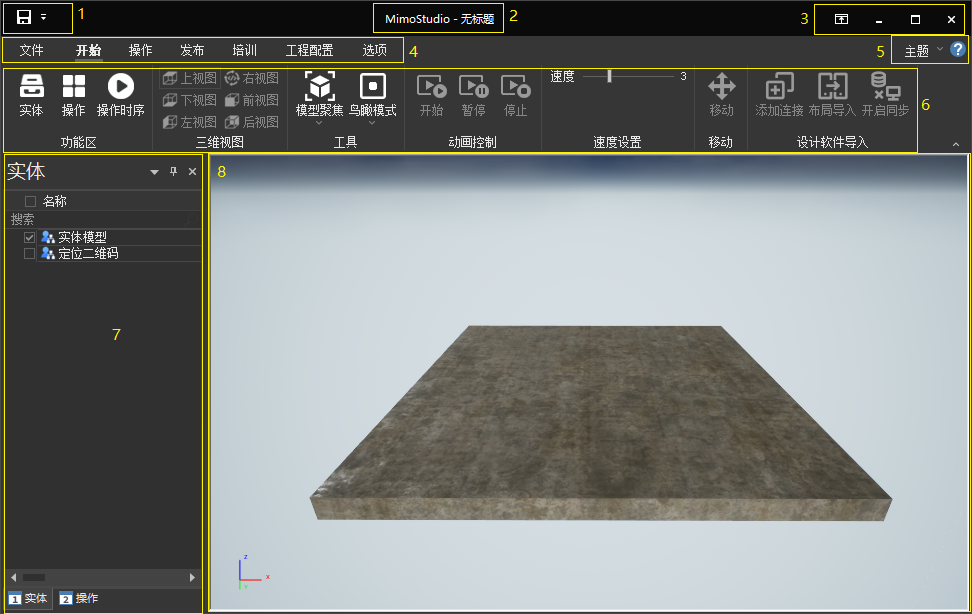Click the 实体 icon in the ribbon
This screenshot has width=972, height=614.
tap(31, 87)
